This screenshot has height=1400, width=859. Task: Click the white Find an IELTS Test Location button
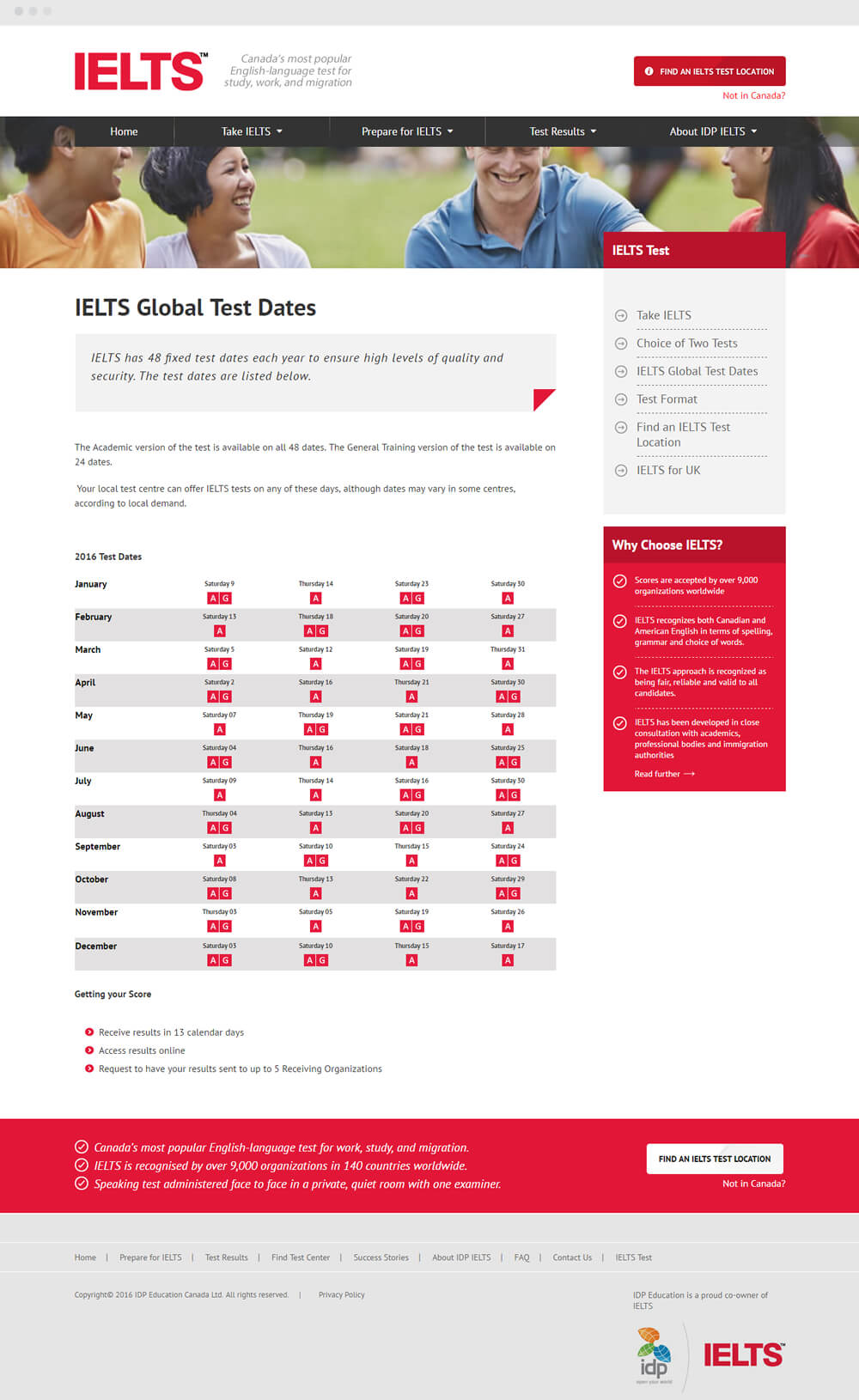click(715, 1159)
